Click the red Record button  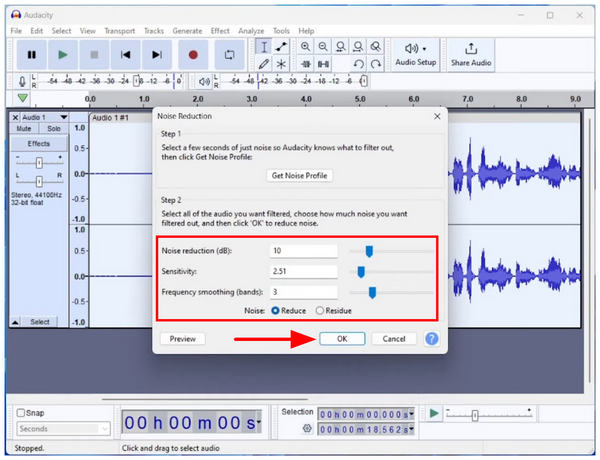(x=193, y=55)
